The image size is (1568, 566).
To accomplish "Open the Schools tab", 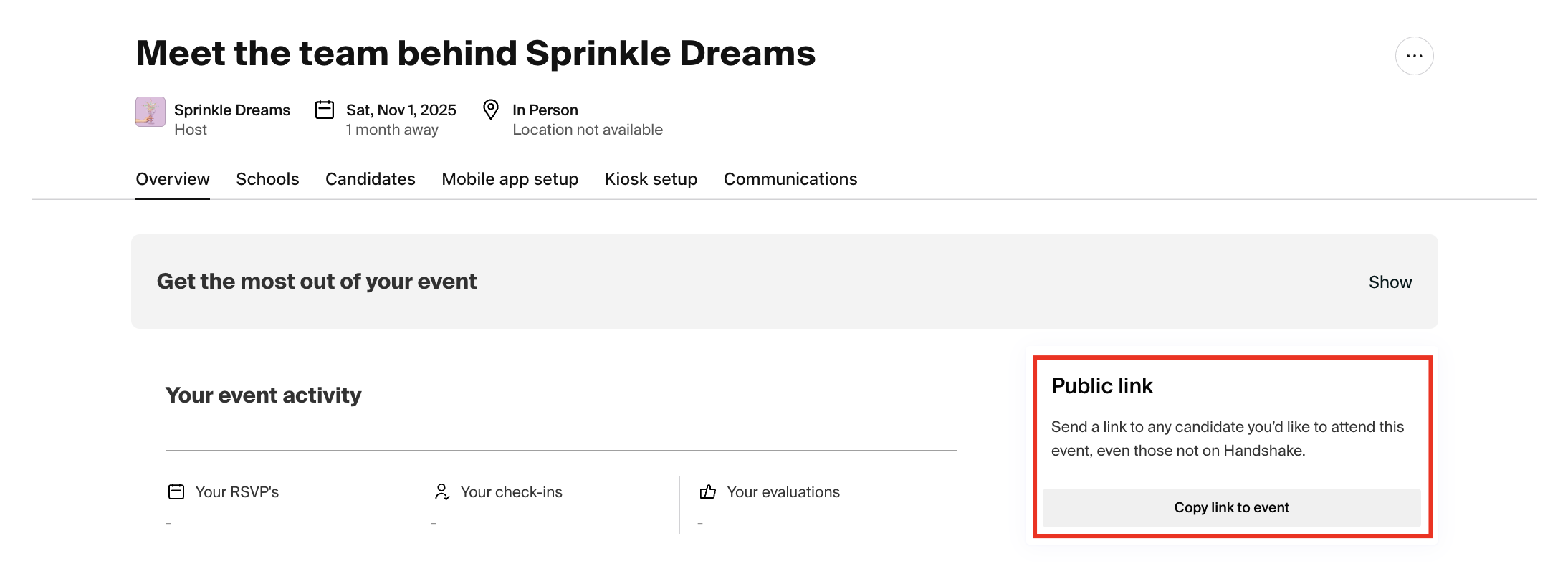I will (x=267, y=179).
